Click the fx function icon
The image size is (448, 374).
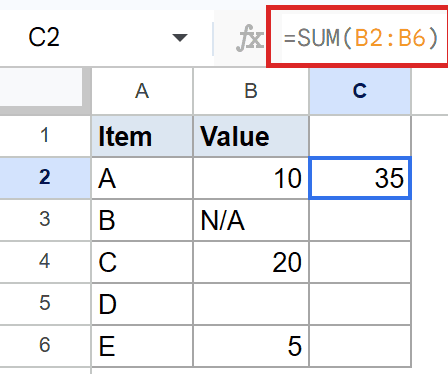pos(249,39)
